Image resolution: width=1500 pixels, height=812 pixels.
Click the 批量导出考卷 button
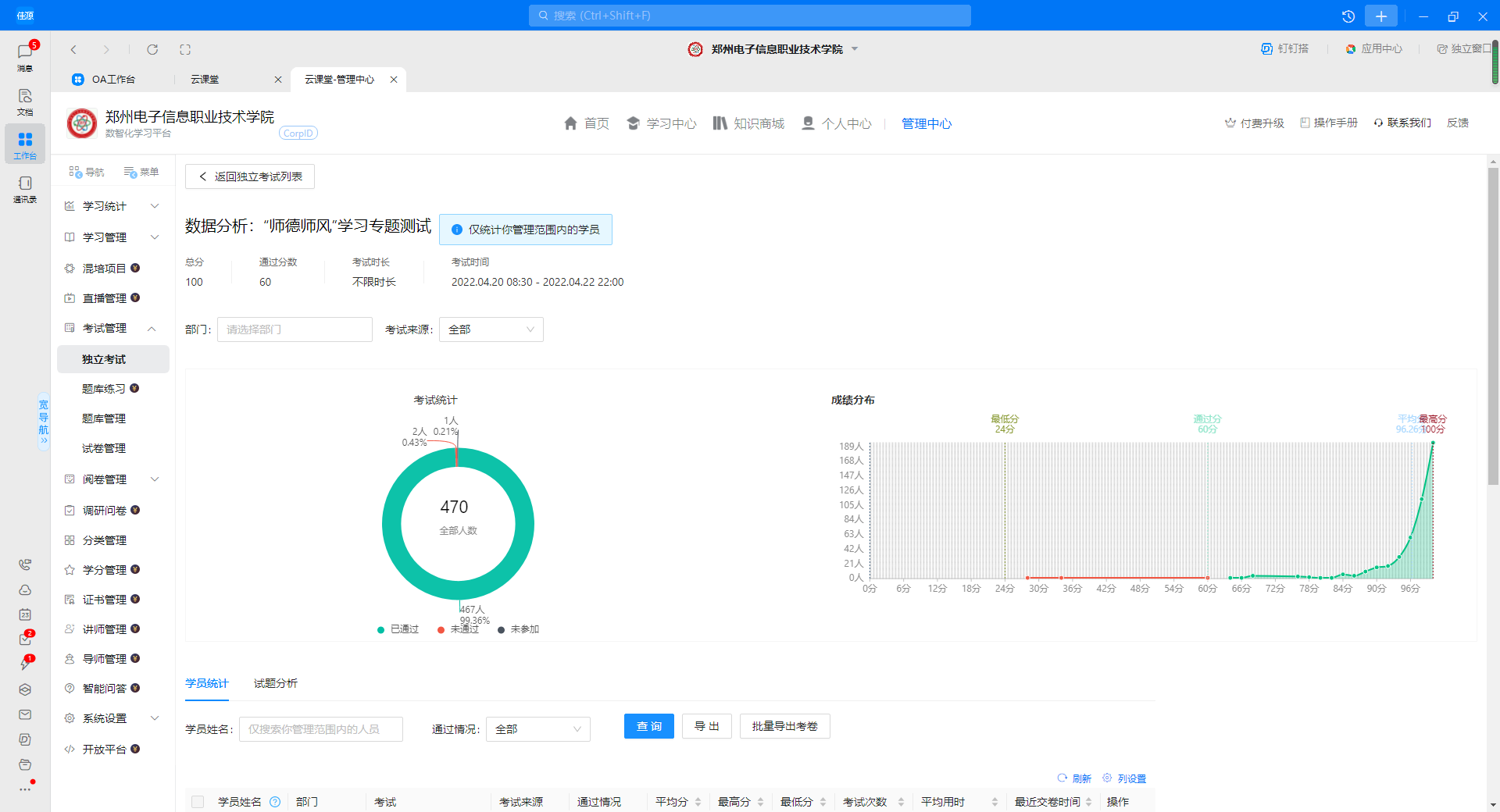click(785, 726)
